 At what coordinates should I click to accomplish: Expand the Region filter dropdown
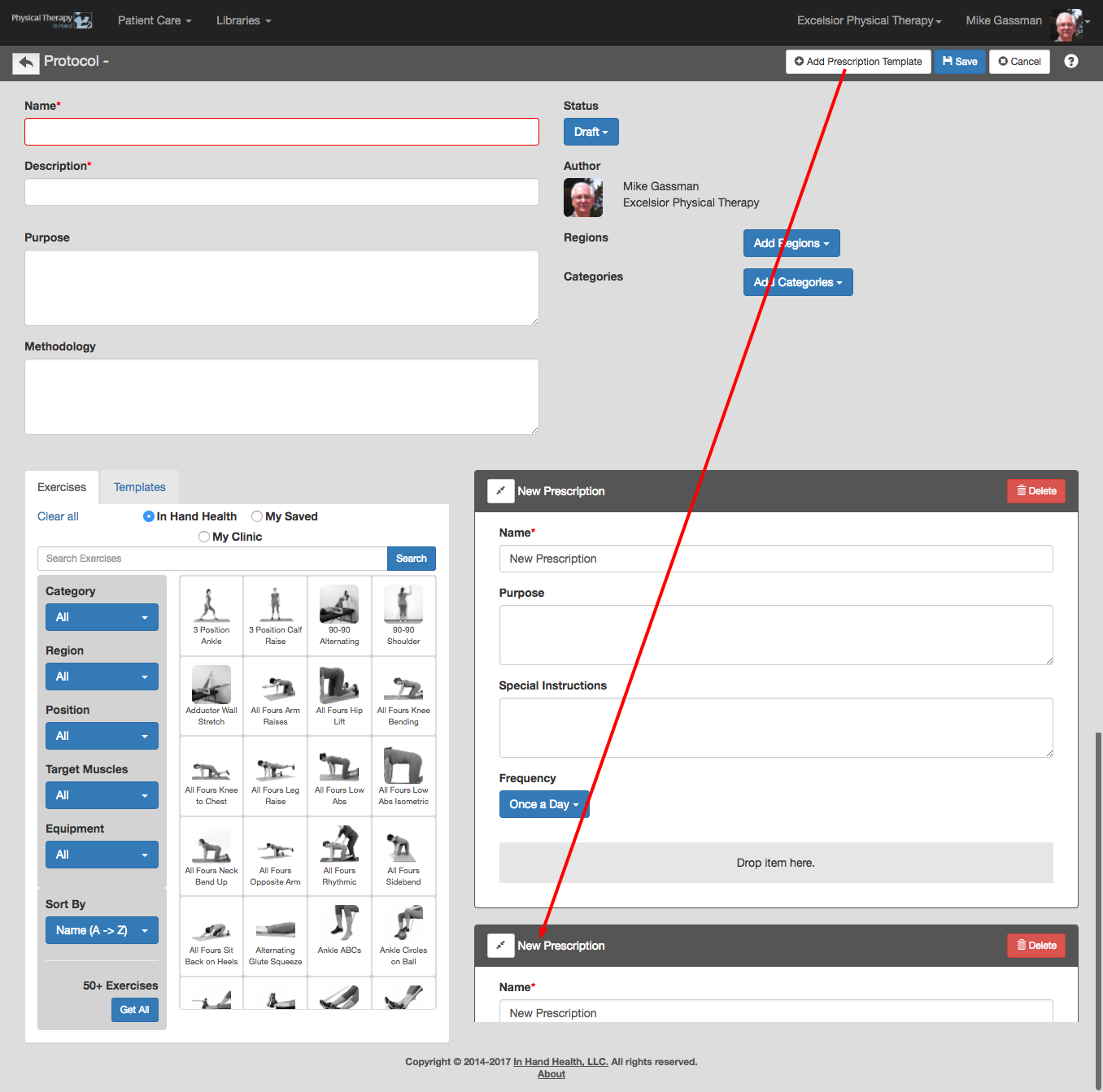[x=102, y=677]
